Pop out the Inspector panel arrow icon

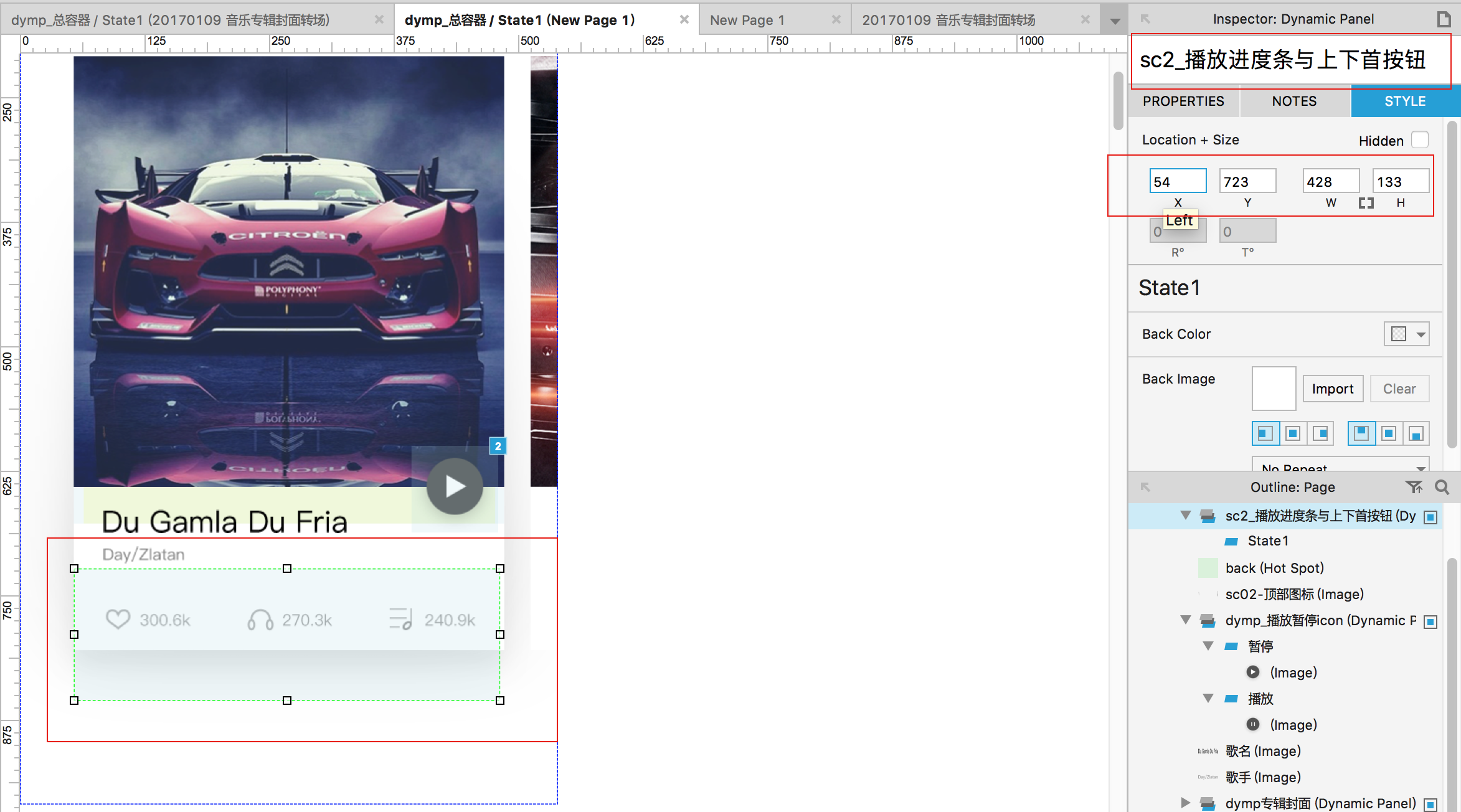(x=1145, y=19)
